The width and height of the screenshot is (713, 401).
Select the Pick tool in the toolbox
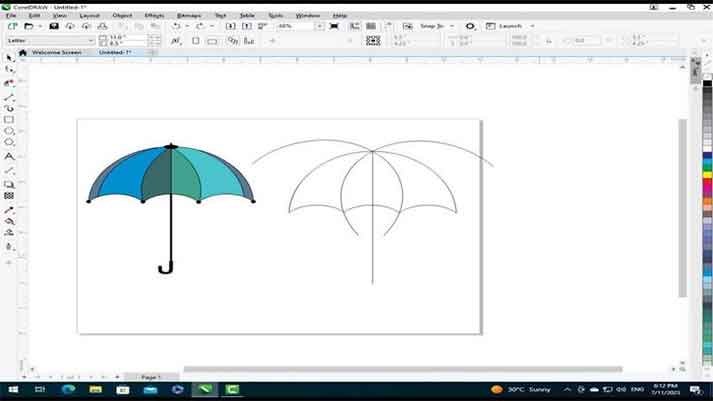click(x=9, y=58)
